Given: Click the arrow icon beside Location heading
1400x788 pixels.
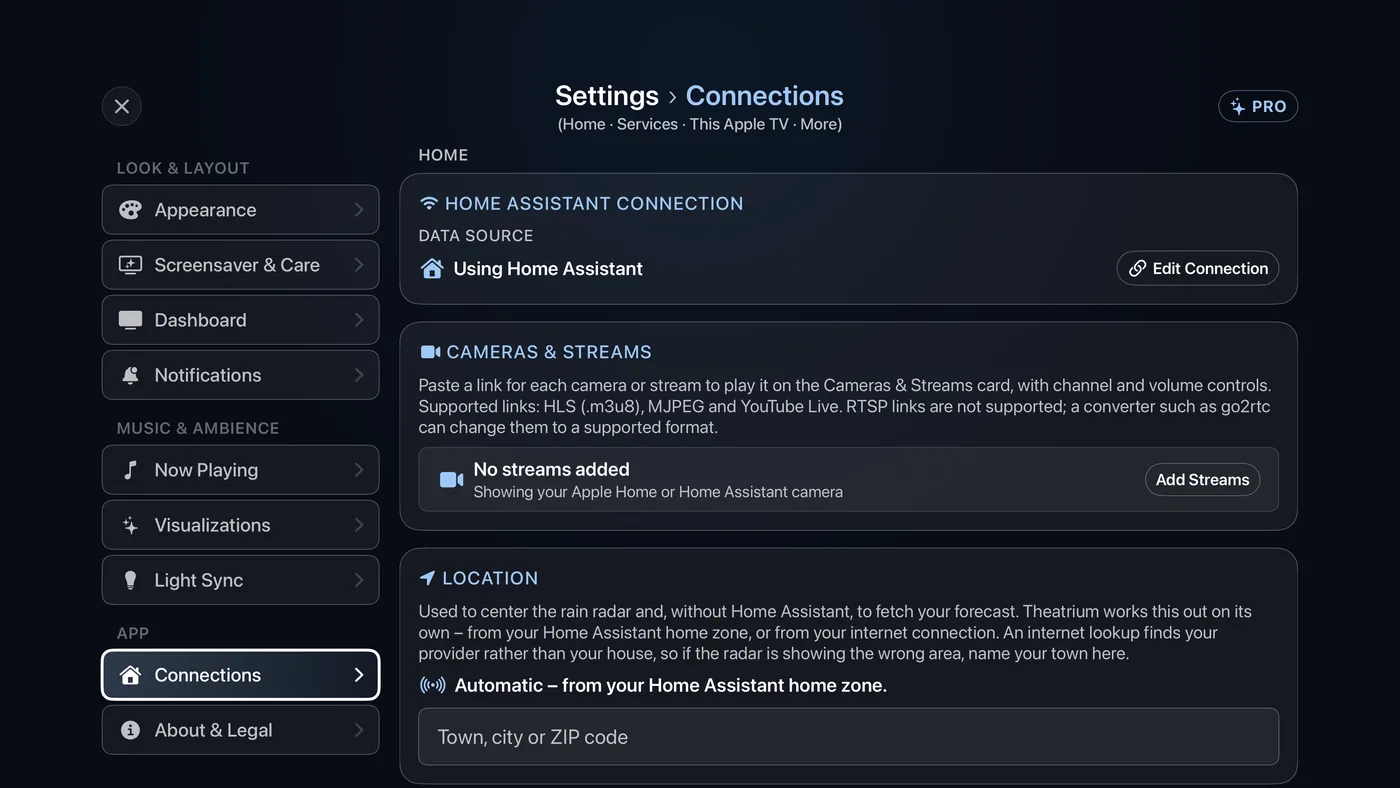Looking at the screenshot, I should pos(427,578).
